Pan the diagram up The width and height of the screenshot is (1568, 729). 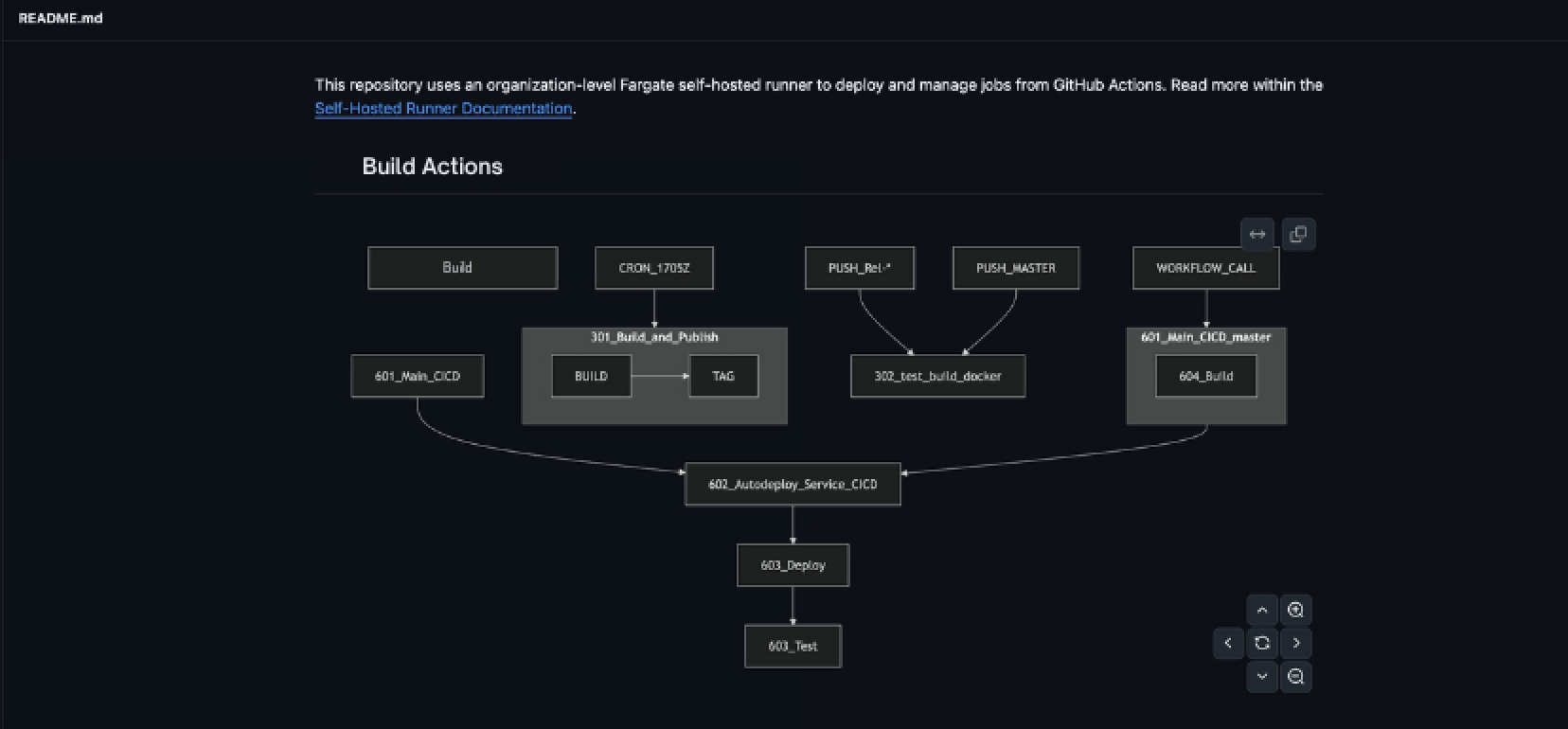point(1262,610)
